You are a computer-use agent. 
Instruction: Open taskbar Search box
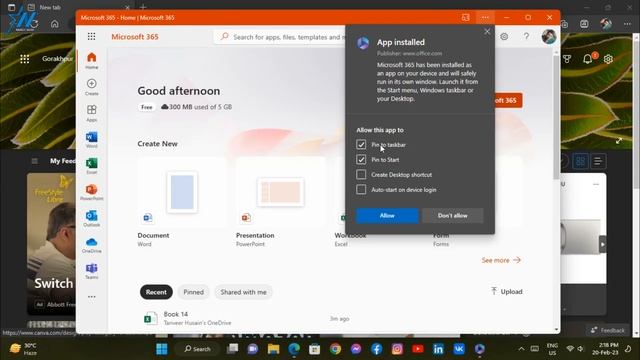(198, 349)
